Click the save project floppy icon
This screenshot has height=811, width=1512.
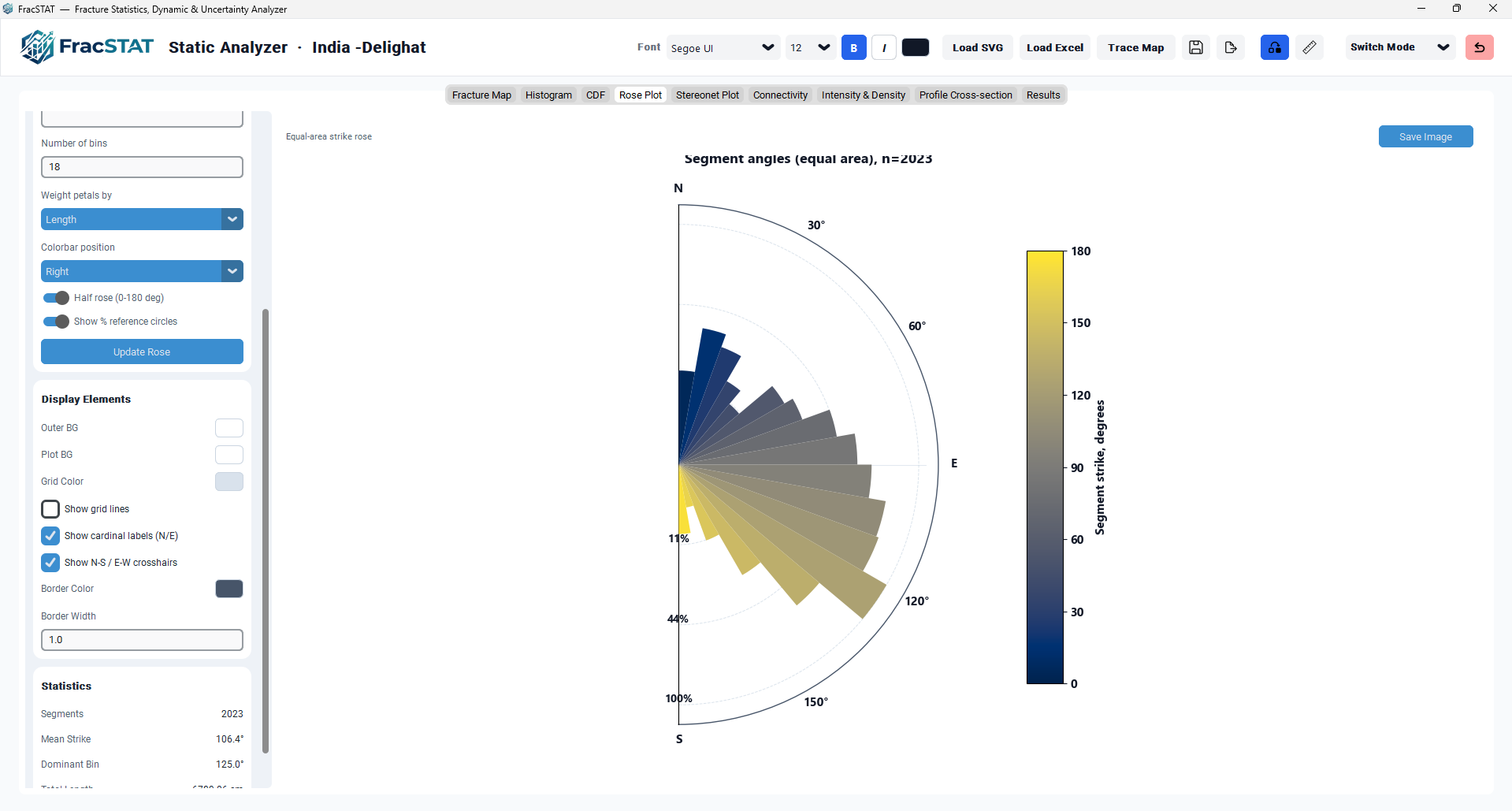(x=1196, y=47)
